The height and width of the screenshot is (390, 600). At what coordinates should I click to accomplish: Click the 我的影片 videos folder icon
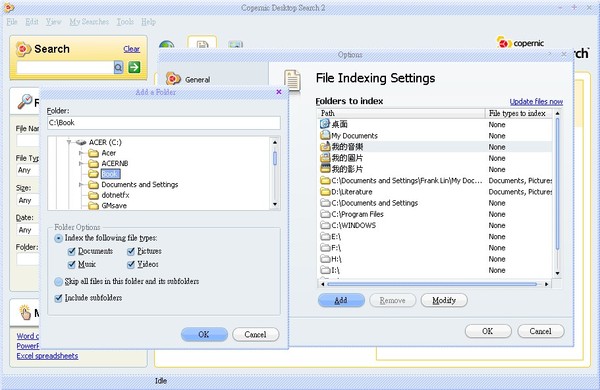click(325, 168)
